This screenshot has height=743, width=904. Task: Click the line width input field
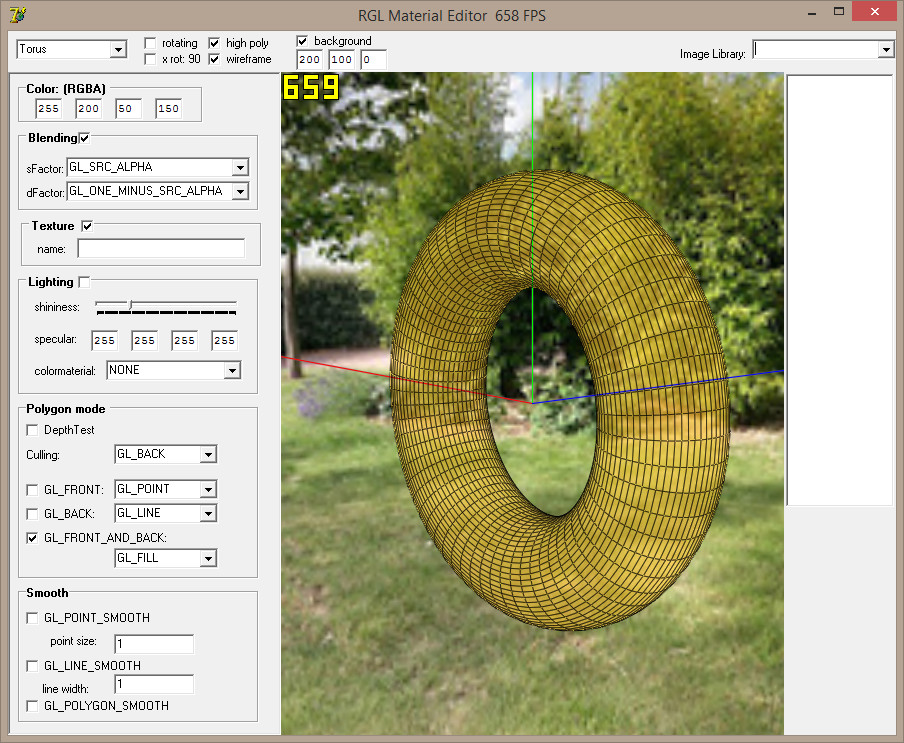click(154, 685)
